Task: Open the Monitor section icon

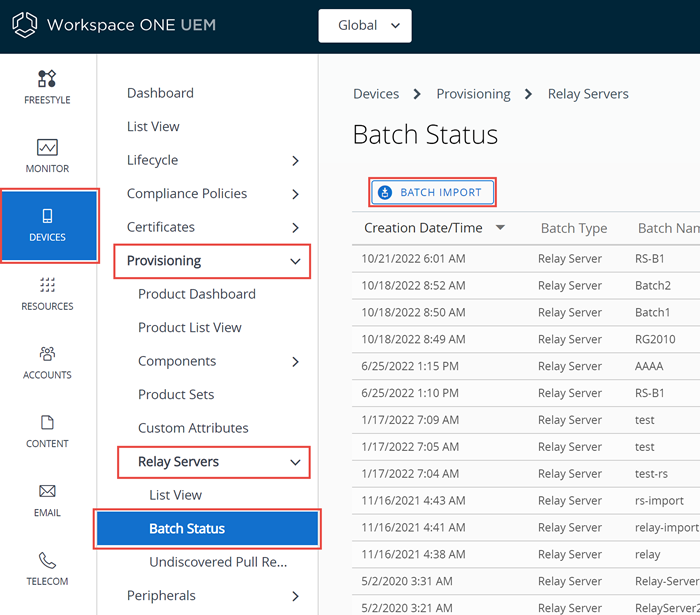Action: [x=47, y=147]
